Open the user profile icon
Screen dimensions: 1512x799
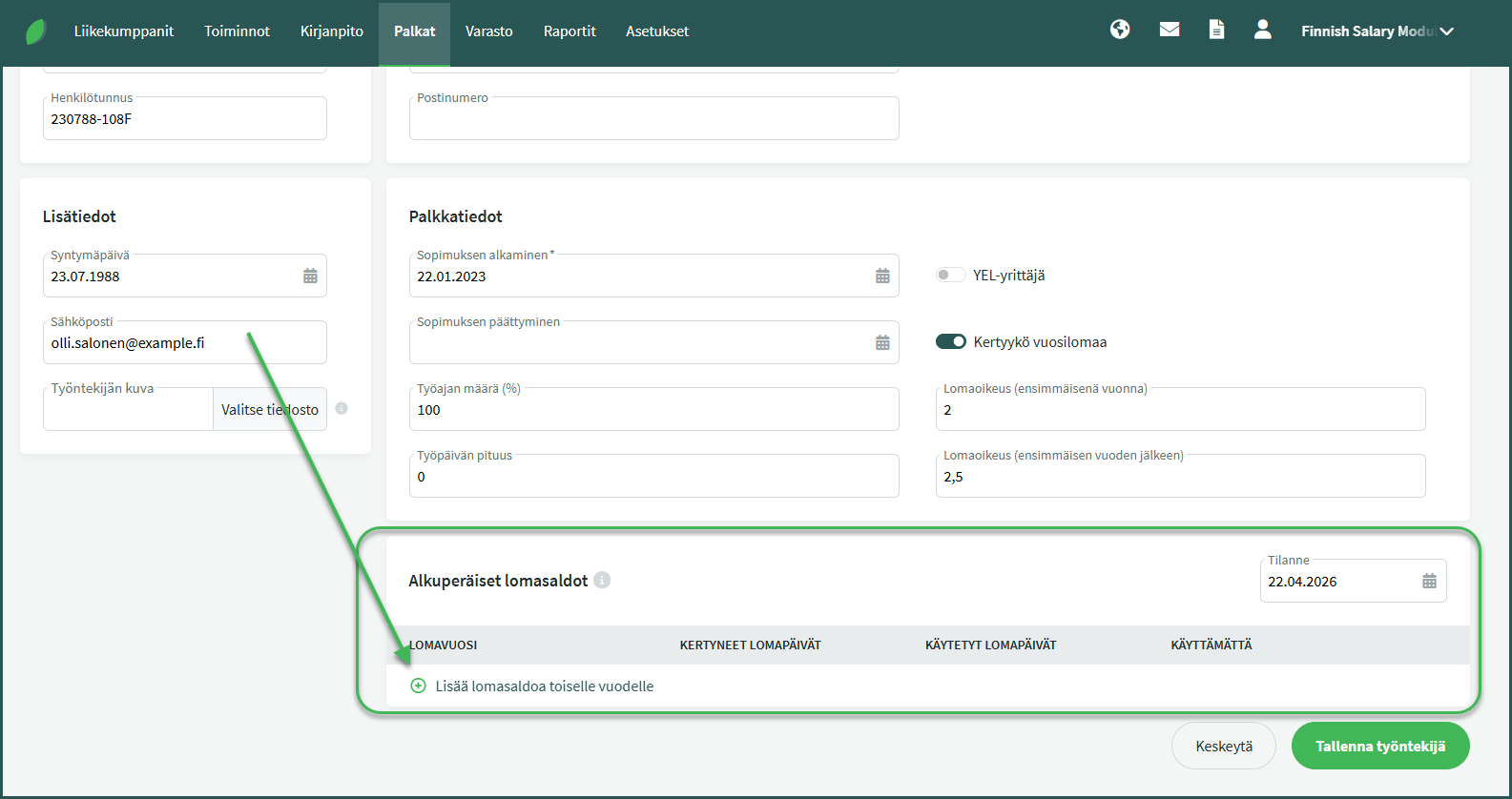1262,30
